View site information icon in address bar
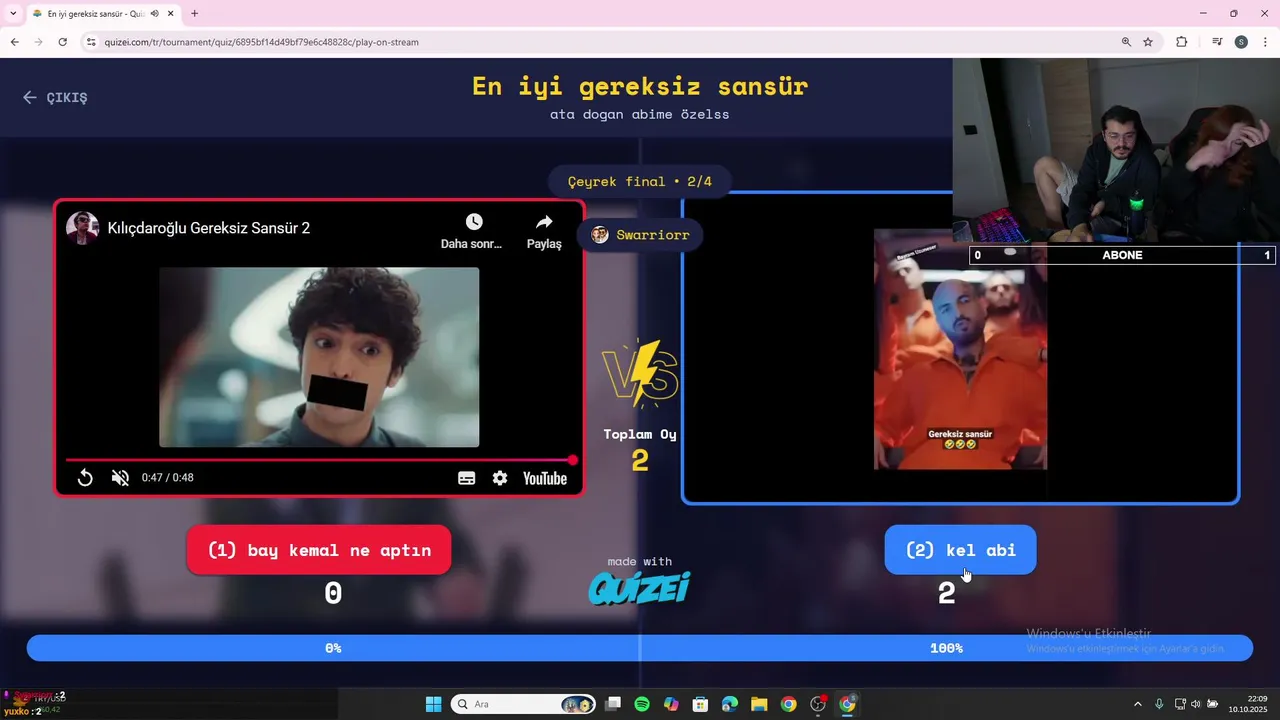The image size is (1280, 720). coord(91,42)
